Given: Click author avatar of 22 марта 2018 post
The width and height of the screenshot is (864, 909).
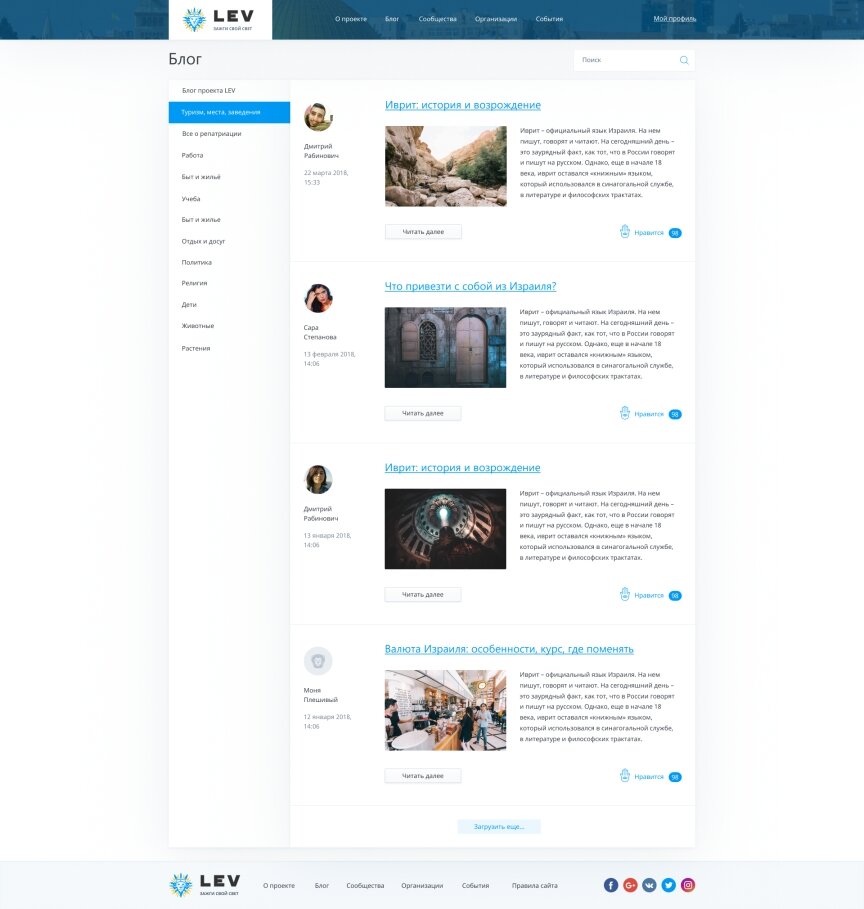Looking at the screenshot, I should [318, 117].
